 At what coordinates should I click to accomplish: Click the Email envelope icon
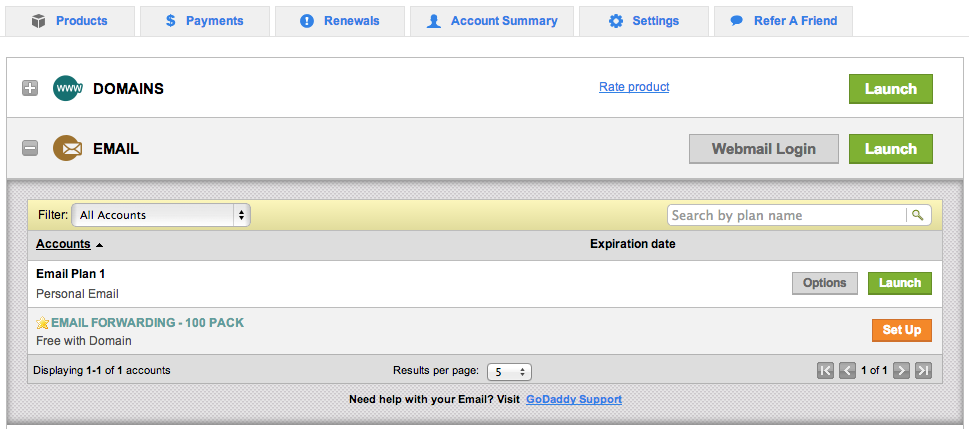(67, 149)
